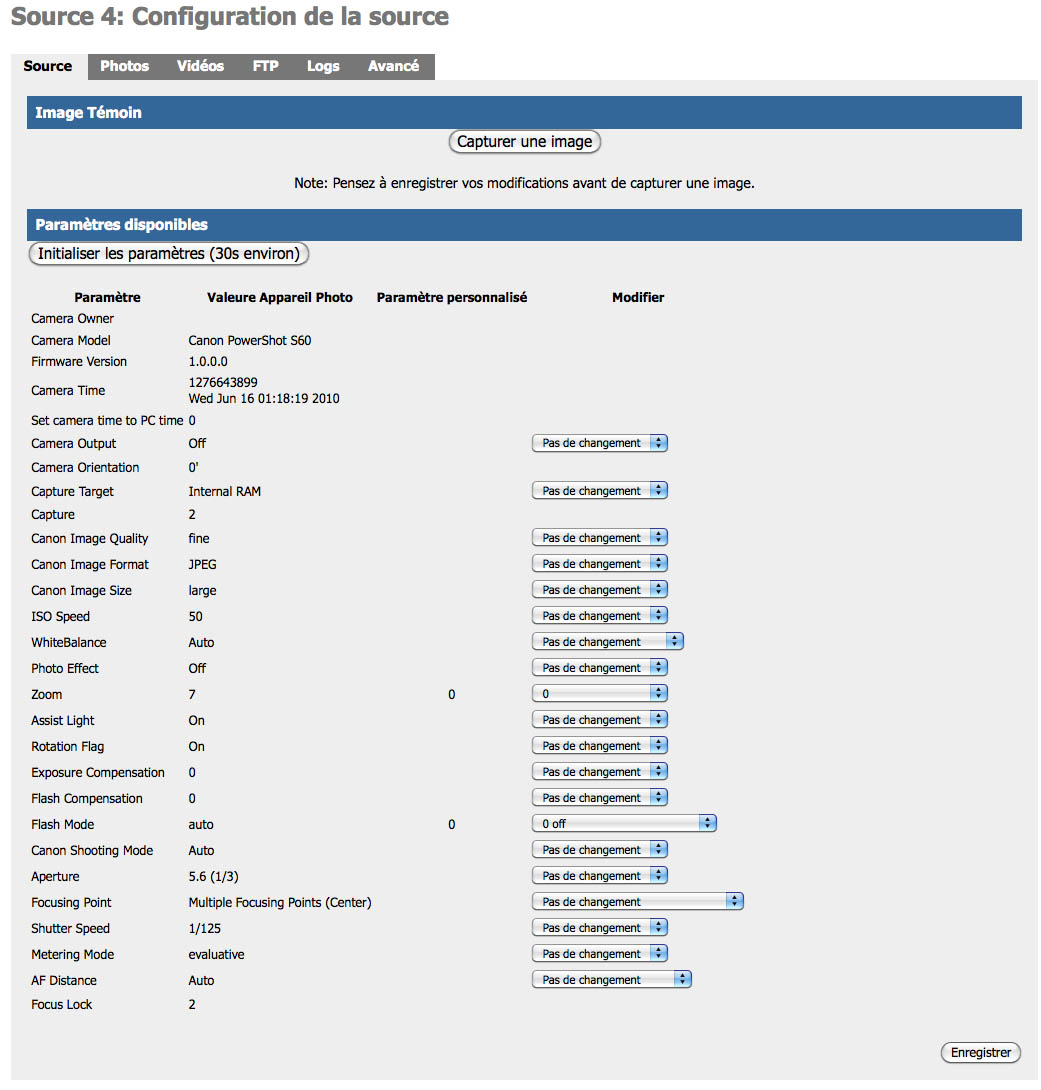Open the Logs tab

(323, 66)
